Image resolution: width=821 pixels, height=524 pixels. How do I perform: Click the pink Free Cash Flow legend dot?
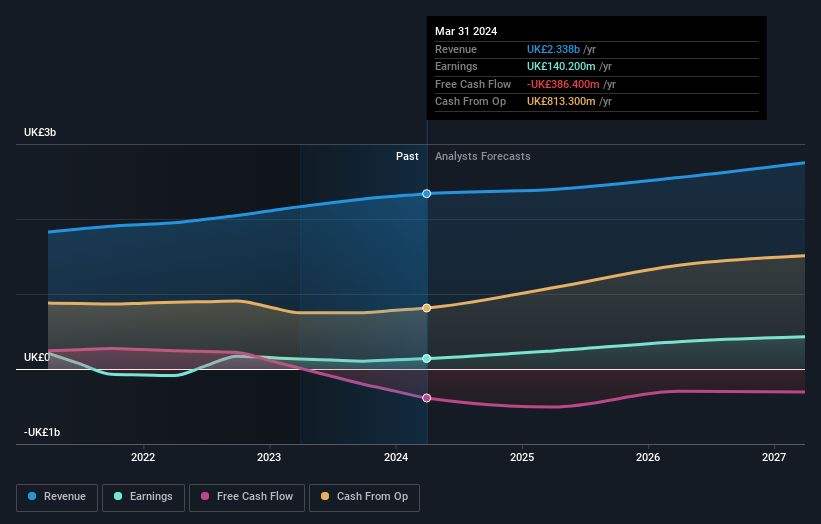tap(205, 496)
